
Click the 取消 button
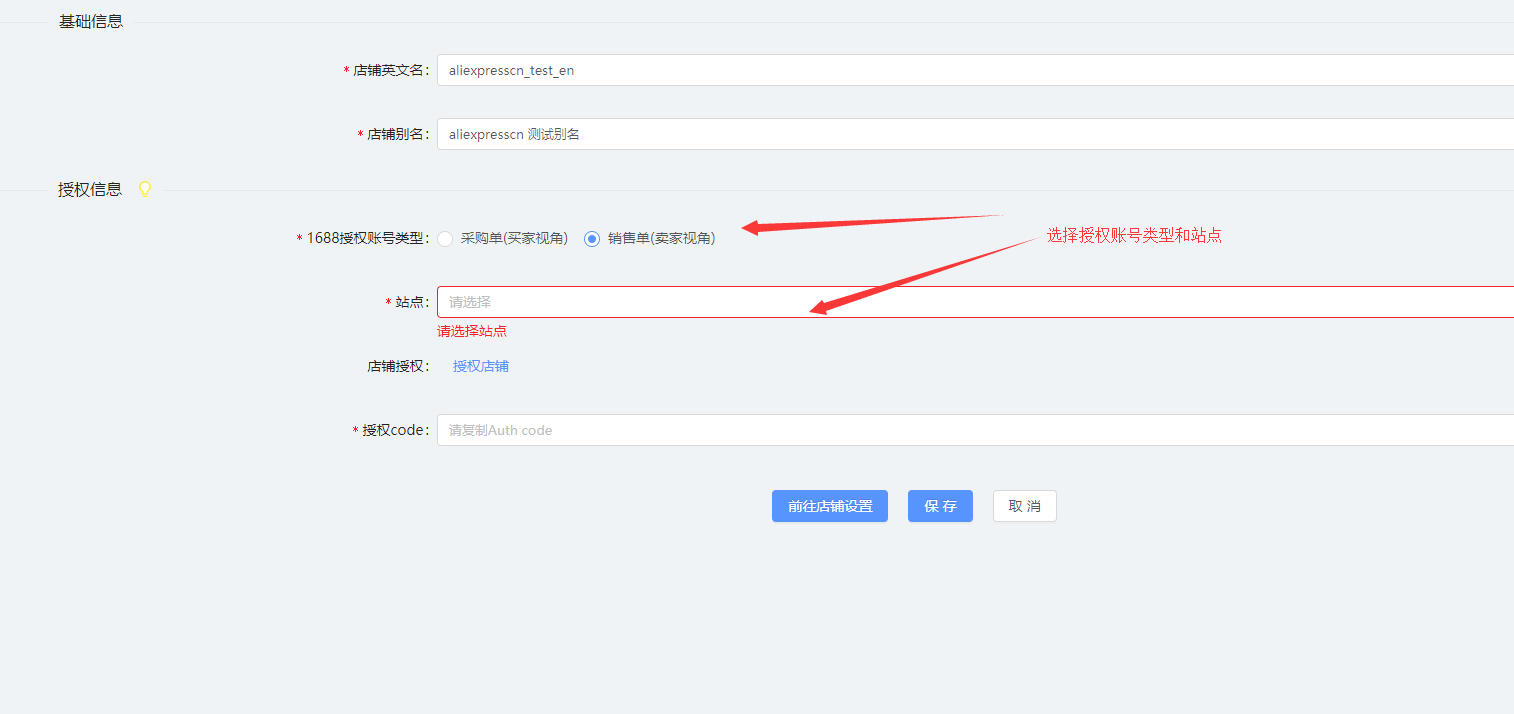tap(1024, 506)
